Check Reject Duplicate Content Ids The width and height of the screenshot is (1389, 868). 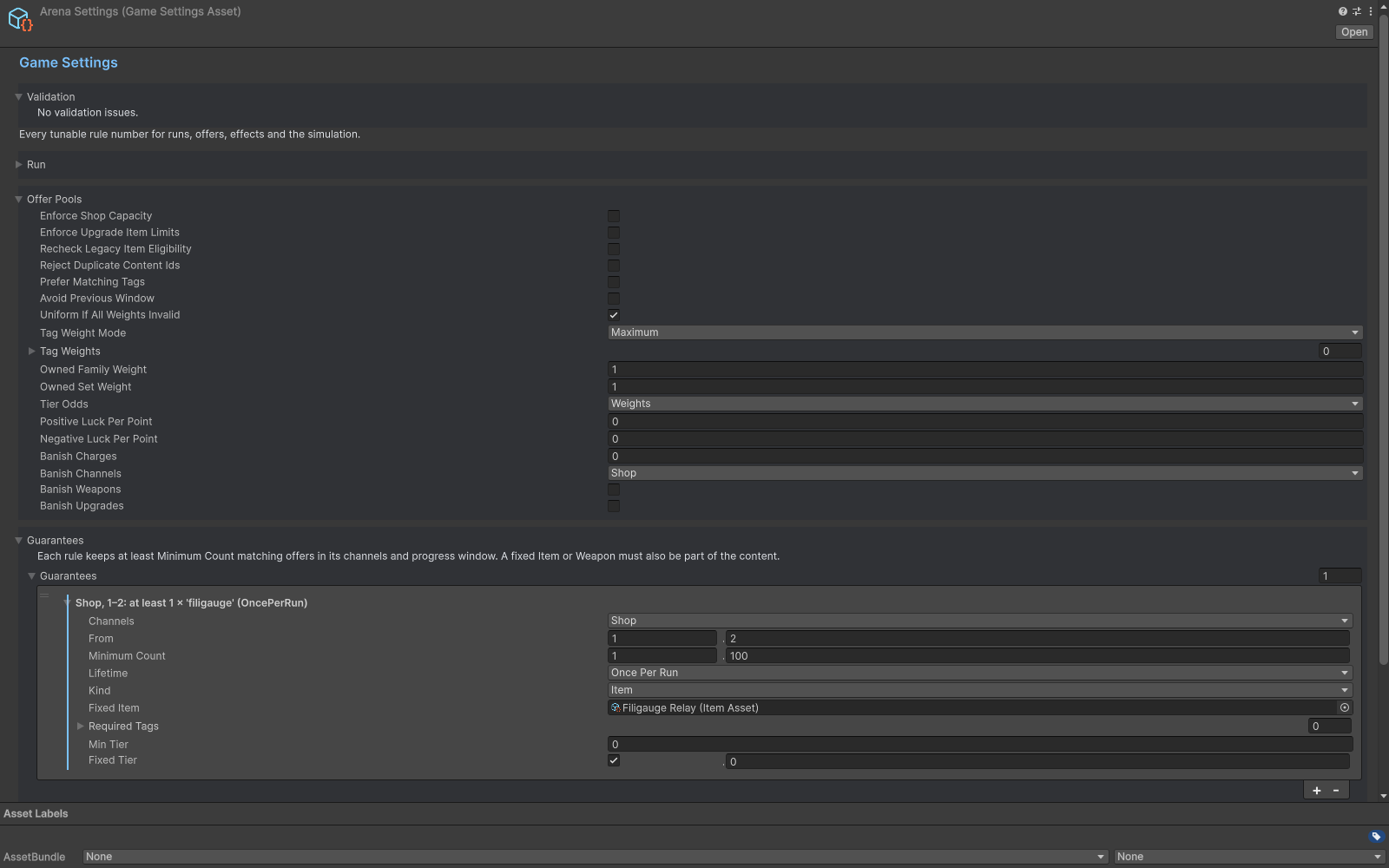point(614,266)
